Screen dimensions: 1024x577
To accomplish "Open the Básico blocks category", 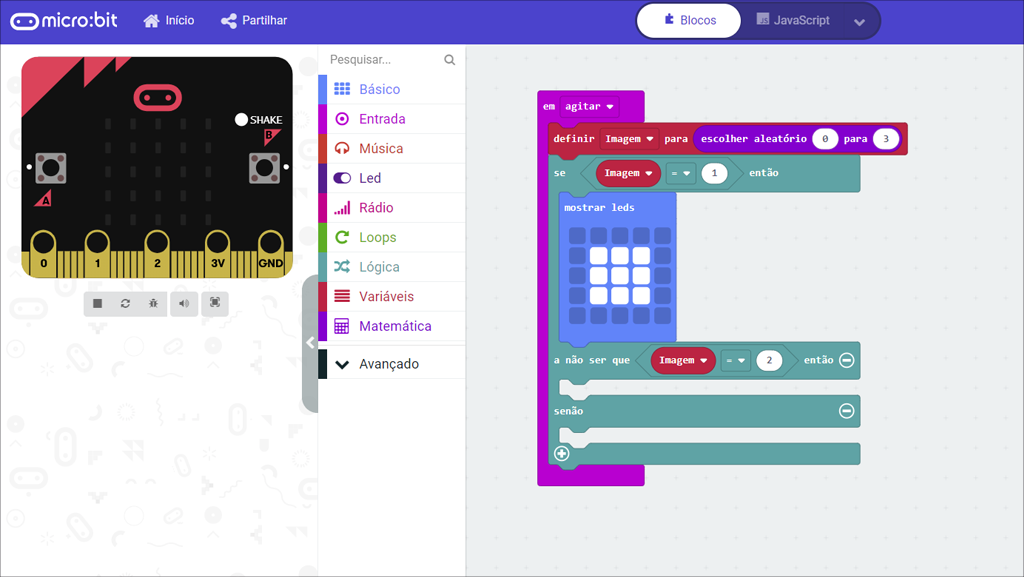I will (x=392, y=89).
